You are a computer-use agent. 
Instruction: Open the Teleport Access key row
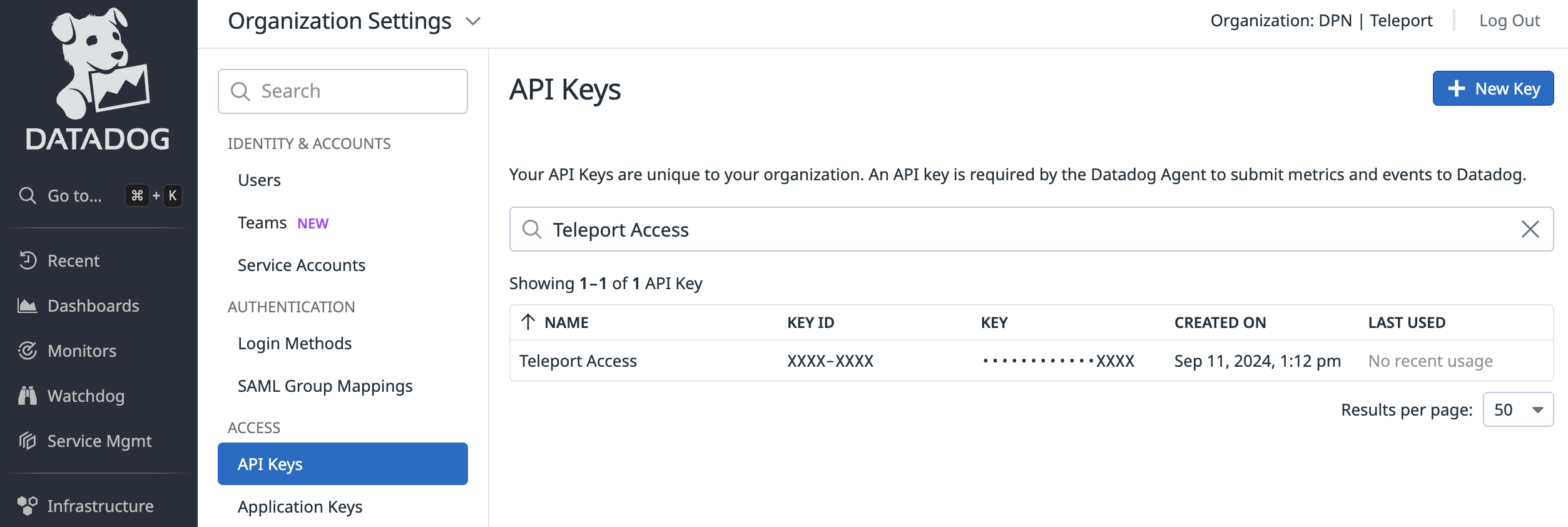578,361
